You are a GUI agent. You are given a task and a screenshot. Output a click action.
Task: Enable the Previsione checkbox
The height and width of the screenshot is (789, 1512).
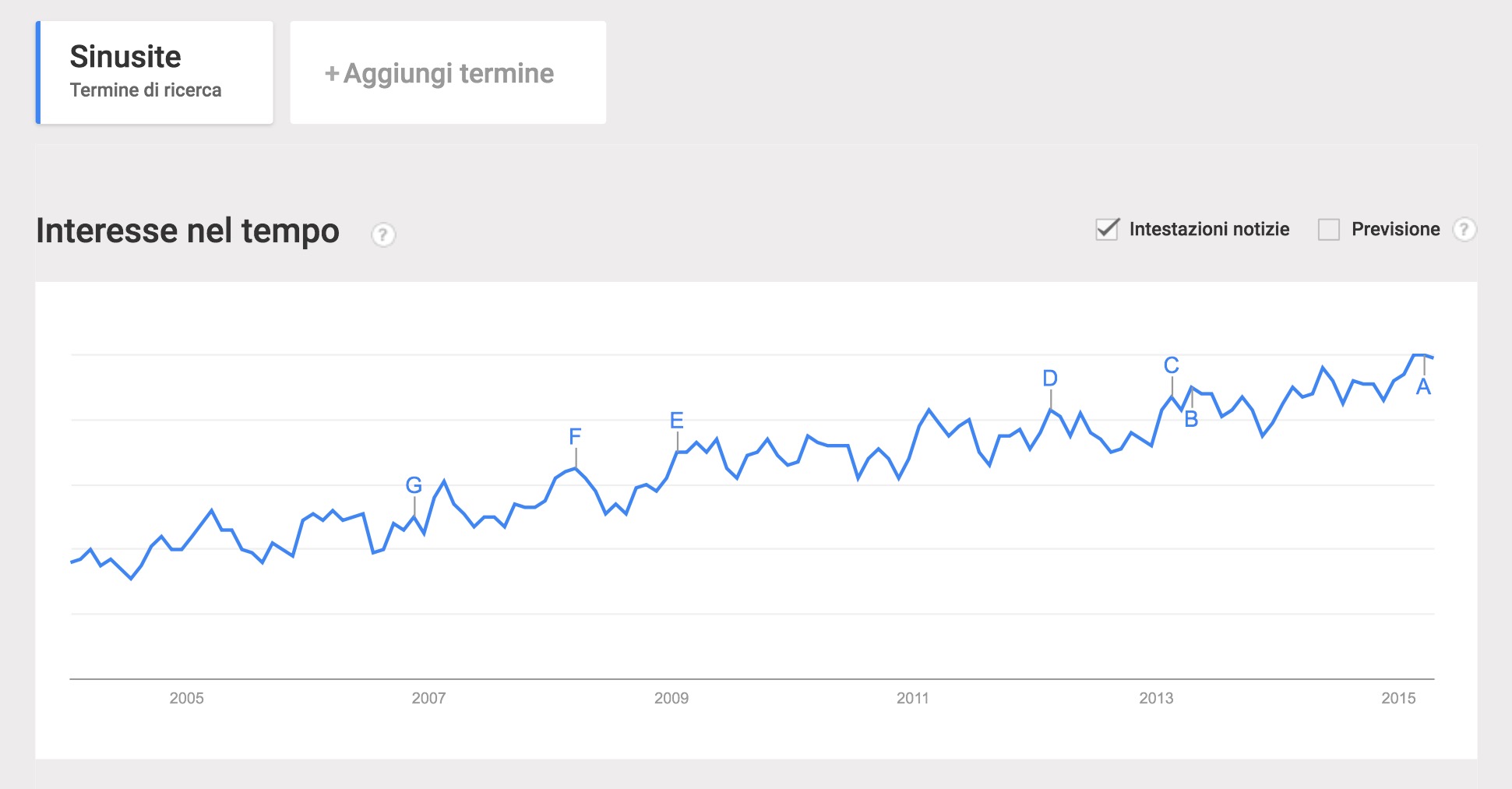1329,230
